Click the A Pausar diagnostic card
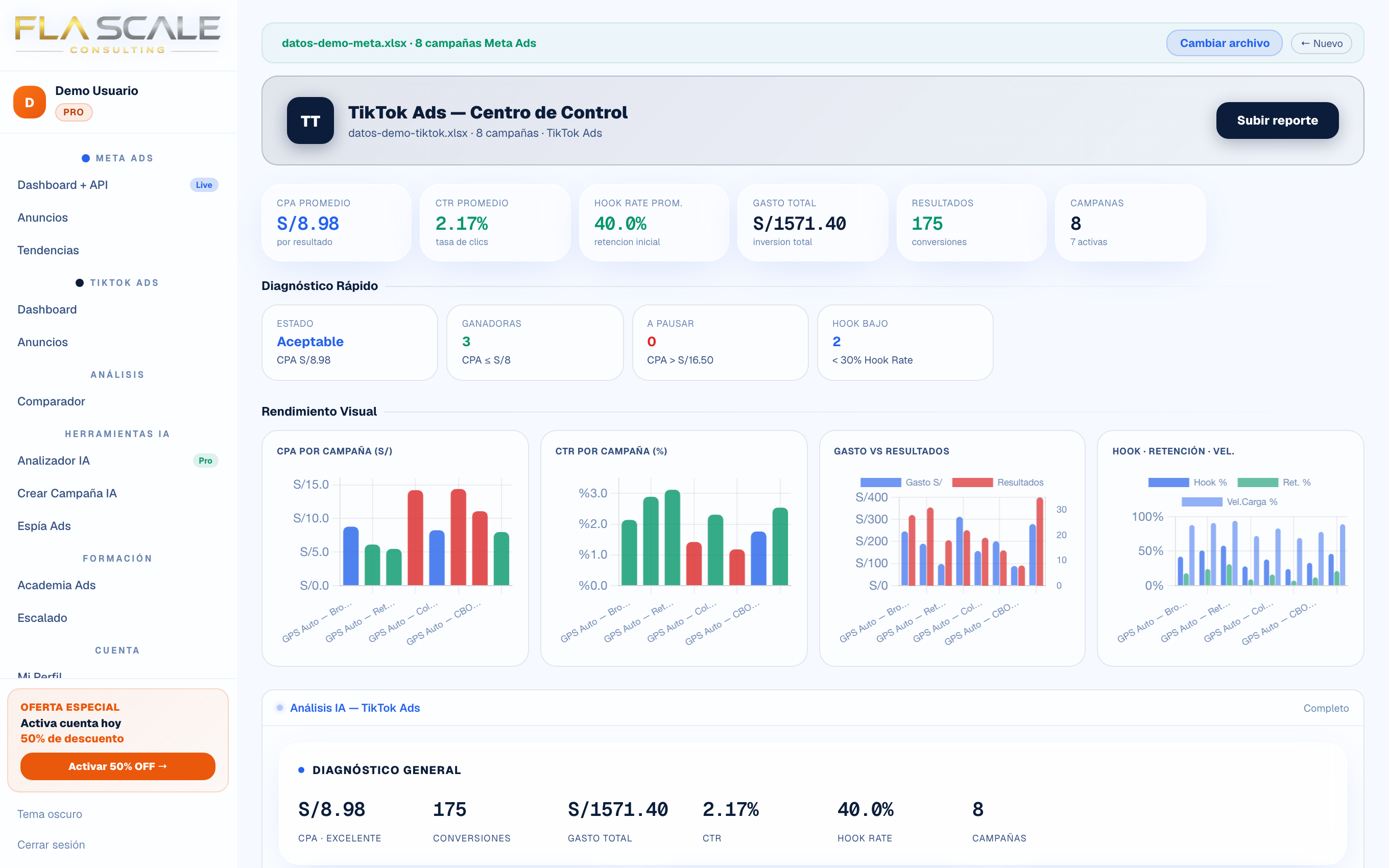The image size is (1389, 868). pos(720,342)
